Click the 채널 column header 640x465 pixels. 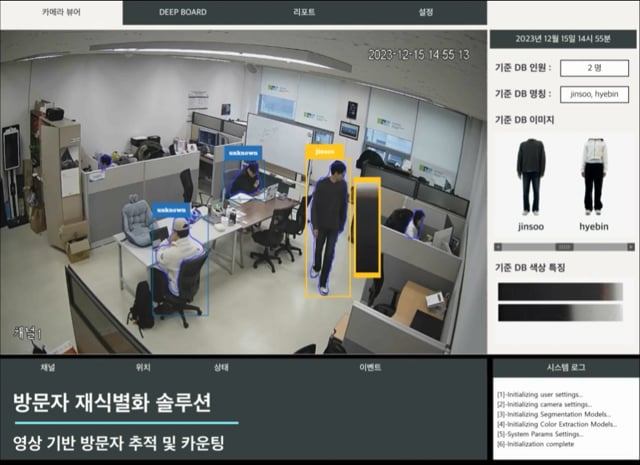[x=48, y=367]
